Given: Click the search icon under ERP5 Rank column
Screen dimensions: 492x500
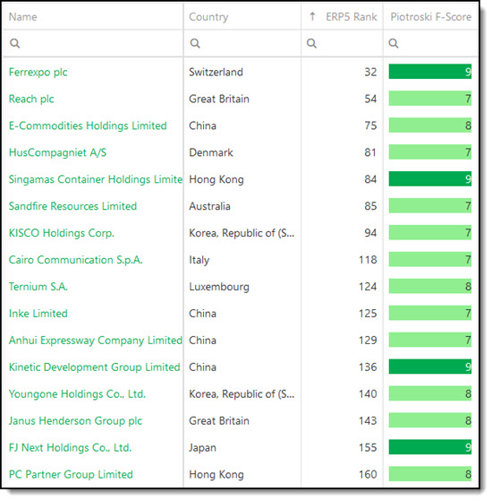Looking at the screenshot, I should (312, 43).
